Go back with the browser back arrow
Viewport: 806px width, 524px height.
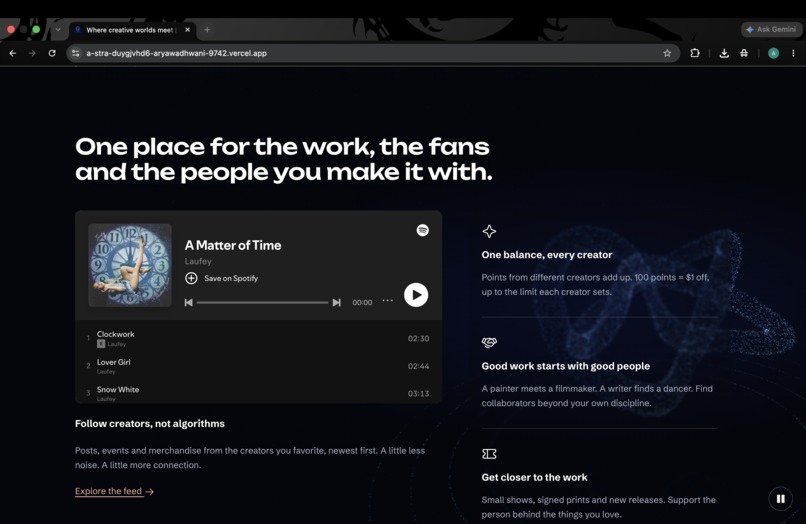[13, 53]
